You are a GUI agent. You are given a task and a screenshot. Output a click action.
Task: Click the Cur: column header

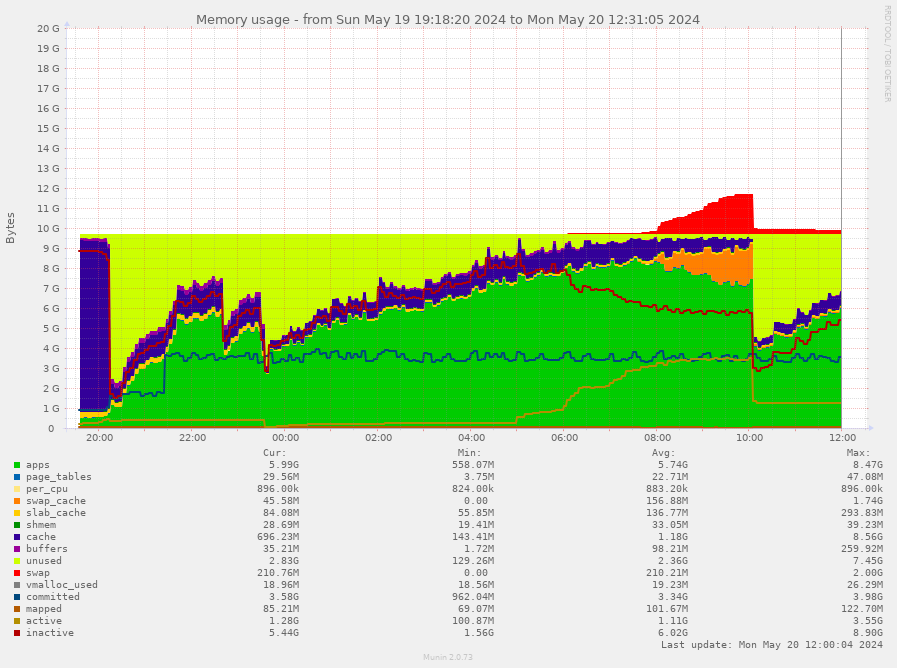(274, 452)
